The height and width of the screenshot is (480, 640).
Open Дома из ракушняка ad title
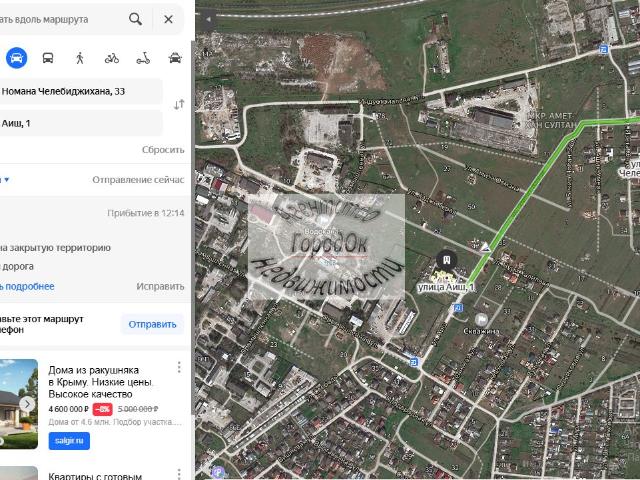(x=100, y=382)
